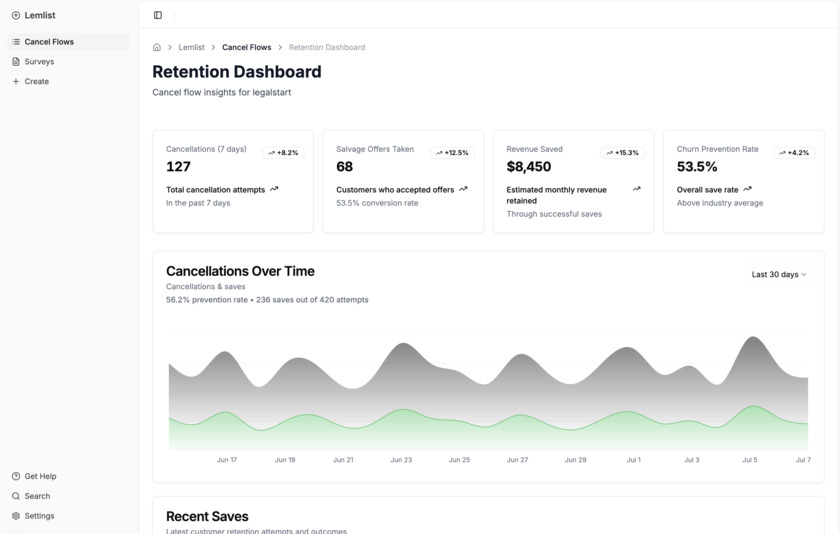Select Cancel Flows in the sidebar
Image resolution: width=840 pixels, height=534 pixels.
[49, 42]
